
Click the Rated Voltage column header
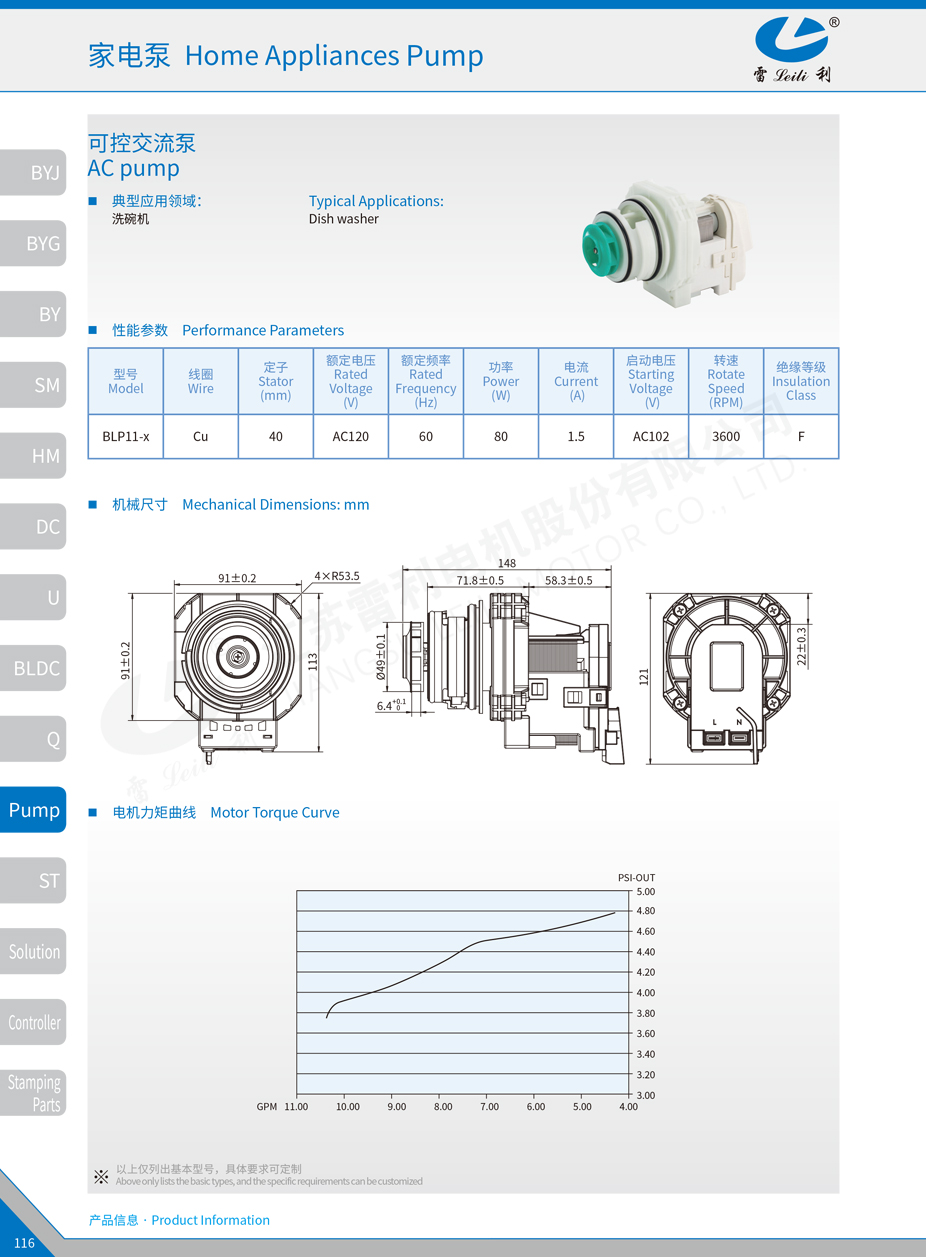351,381
